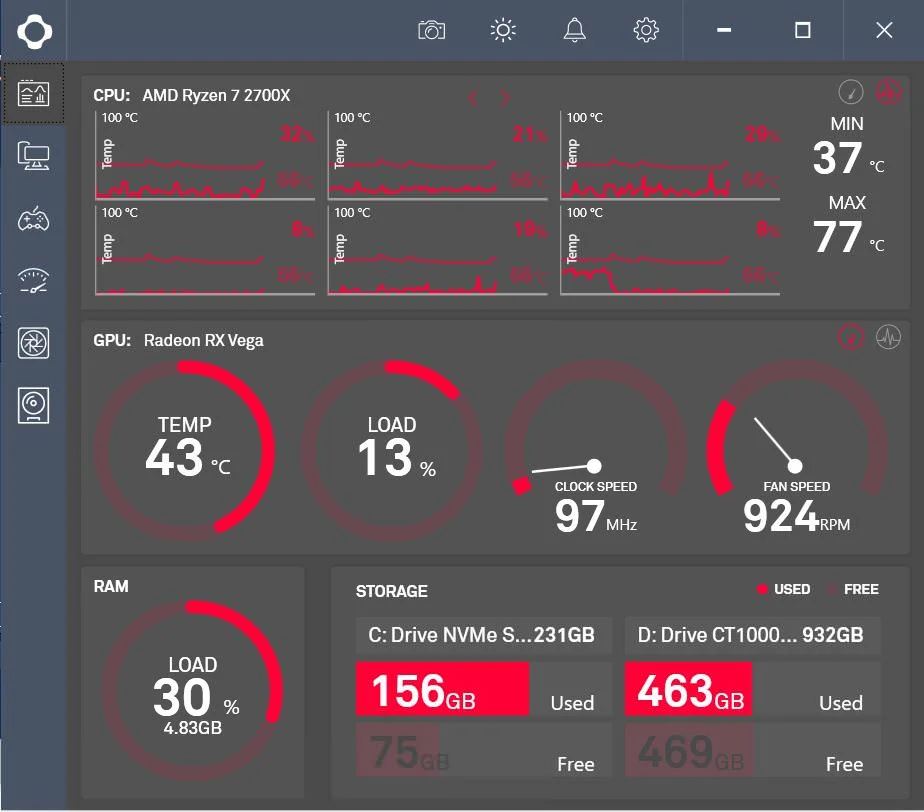Go to the fan sidebar section

(x=34, y=343)
